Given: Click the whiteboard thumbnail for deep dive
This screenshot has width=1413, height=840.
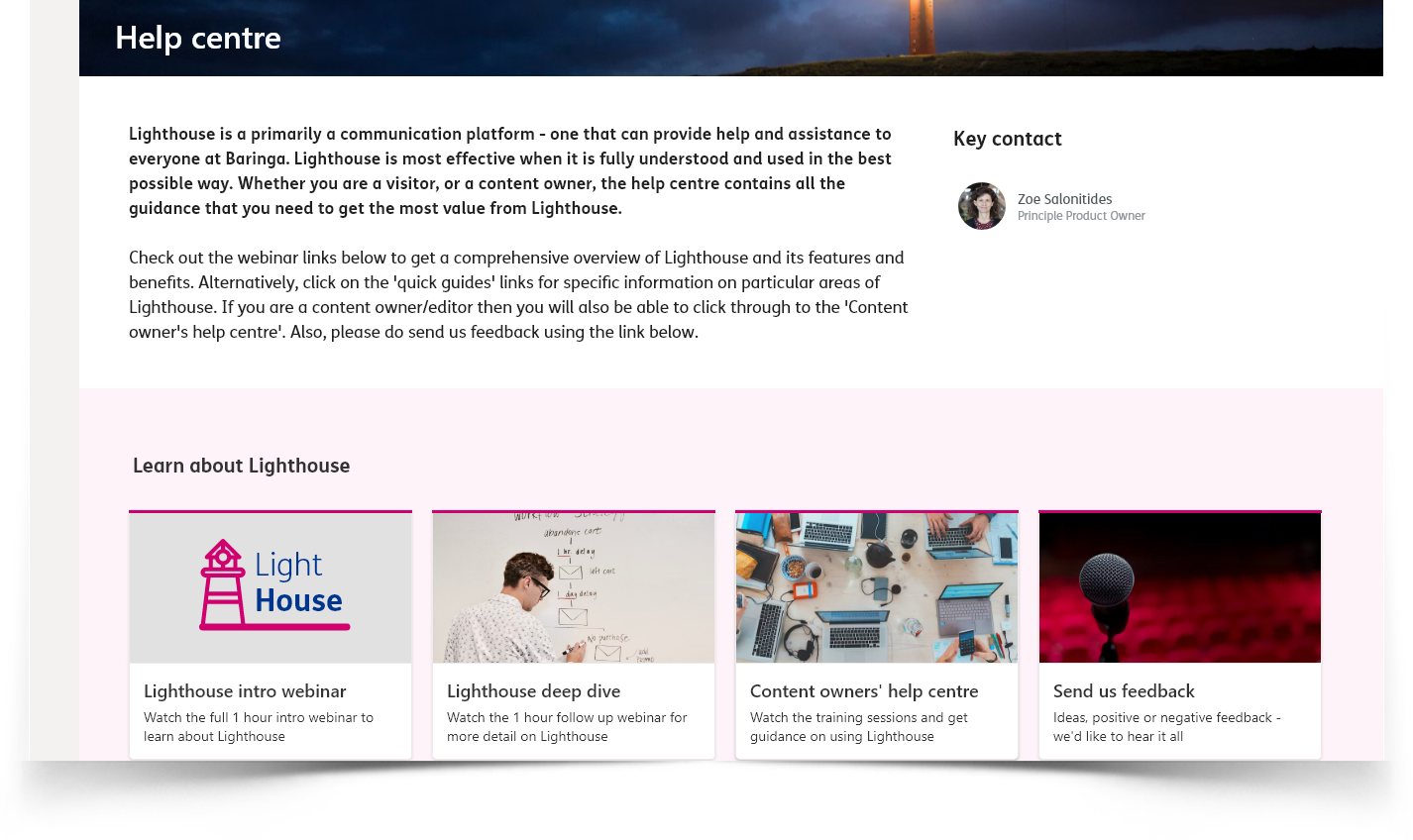Looking at the screenshot, I should (x=574, y=587).
